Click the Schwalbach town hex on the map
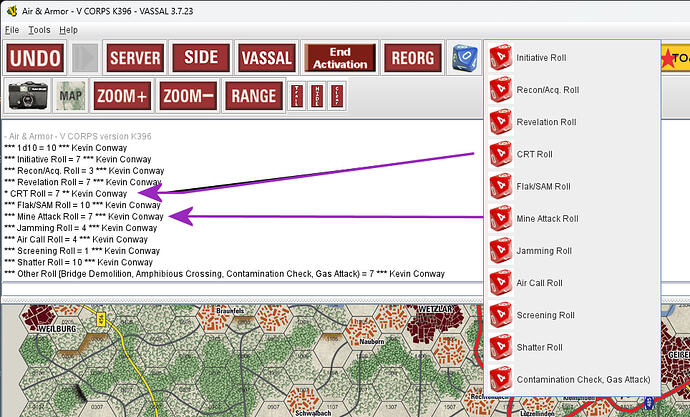 [x=304, y=400]
